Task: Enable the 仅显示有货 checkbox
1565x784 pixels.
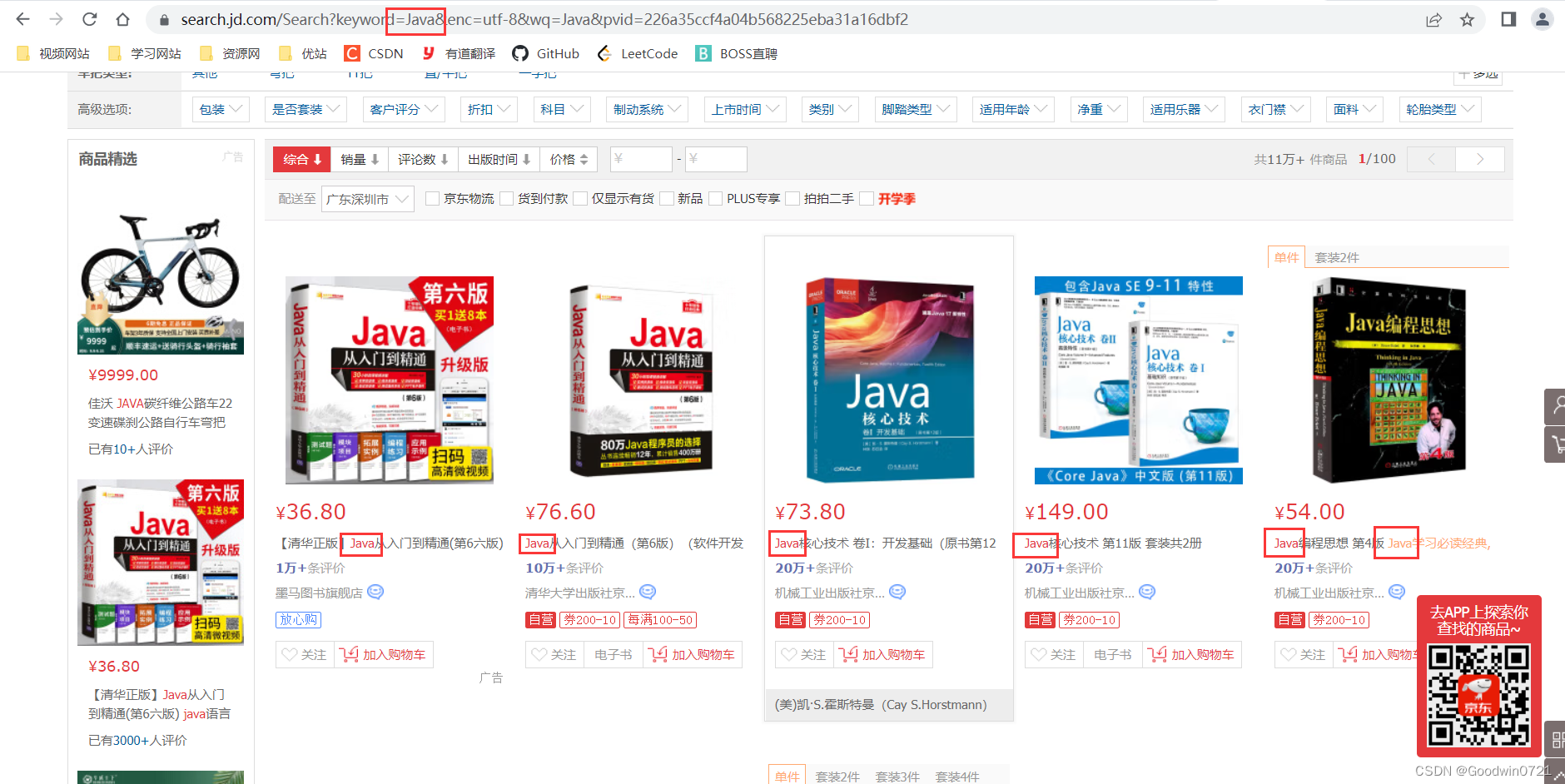Action: click(580, 199)
